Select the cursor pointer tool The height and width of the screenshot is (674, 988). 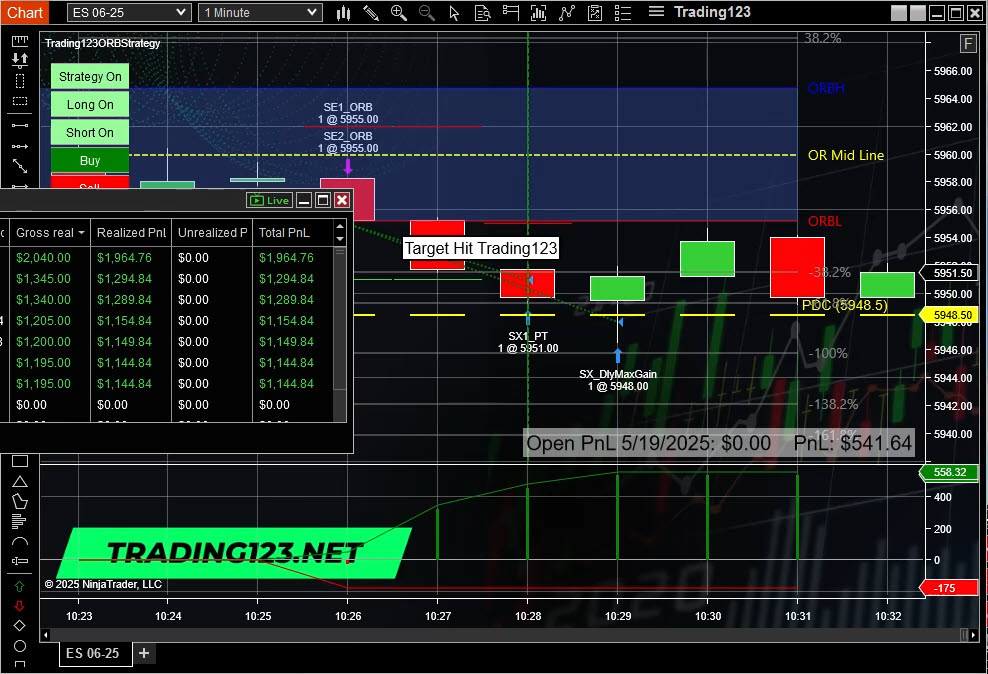[x=454, y=13]
